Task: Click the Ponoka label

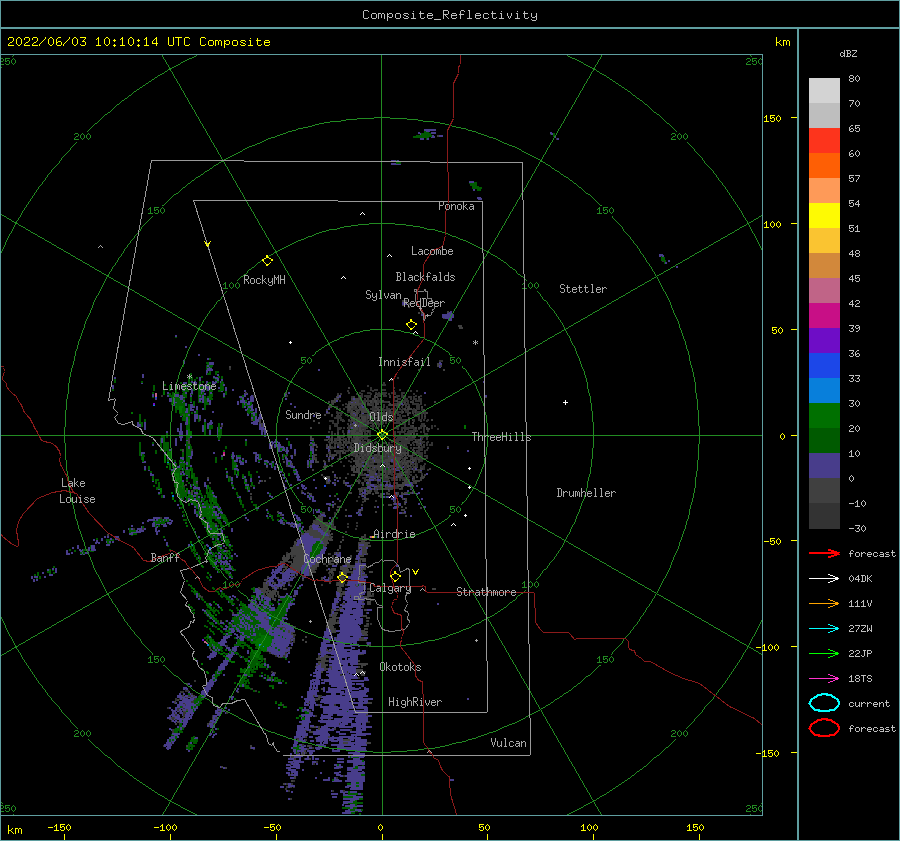Action: click(456, 206)
